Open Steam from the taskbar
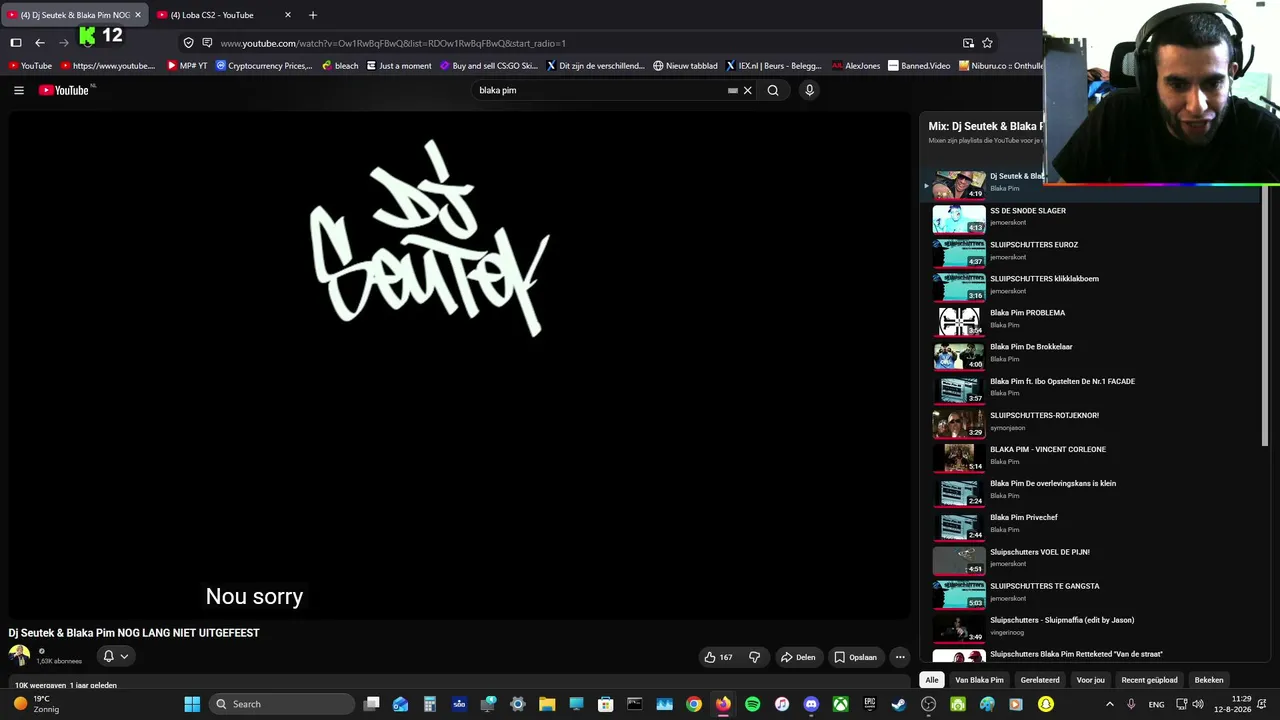The width and height of the screenshot is (1280, 720). click(x=898, y=704)
